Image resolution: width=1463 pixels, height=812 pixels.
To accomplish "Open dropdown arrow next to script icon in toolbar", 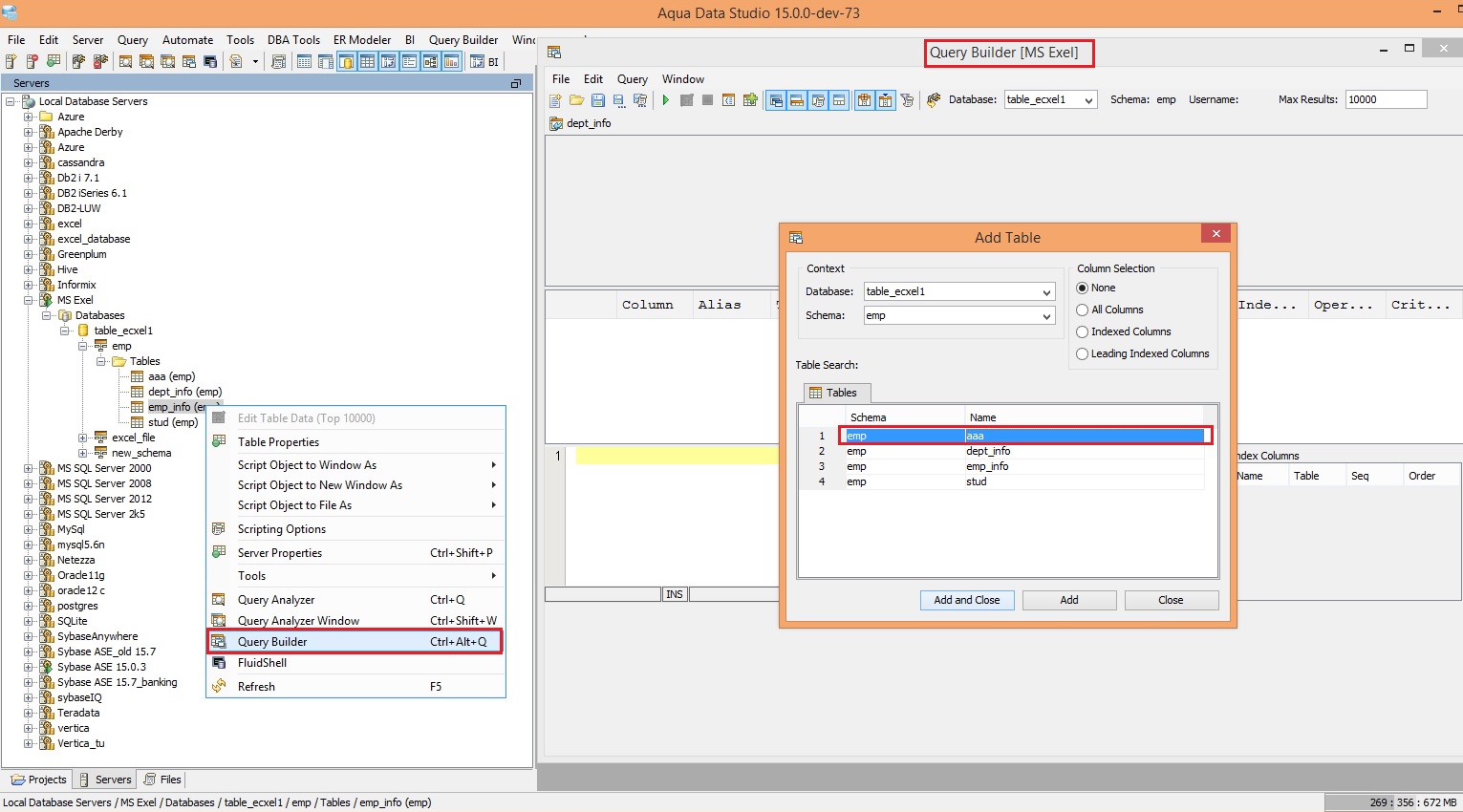I will 255,61.
